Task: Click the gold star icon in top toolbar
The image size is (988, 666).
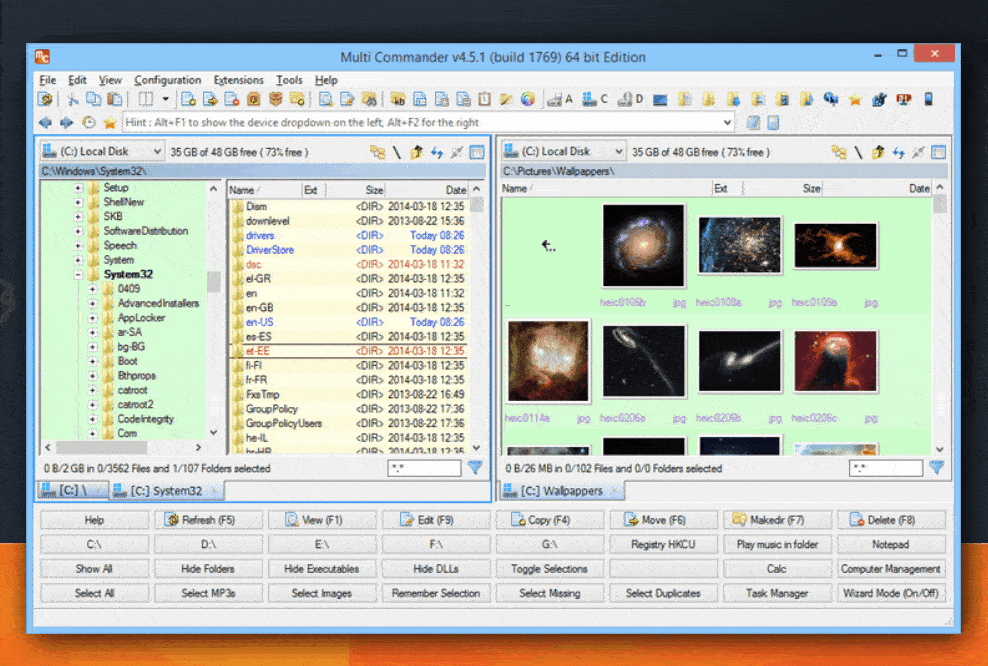Action: click(855, 99)
